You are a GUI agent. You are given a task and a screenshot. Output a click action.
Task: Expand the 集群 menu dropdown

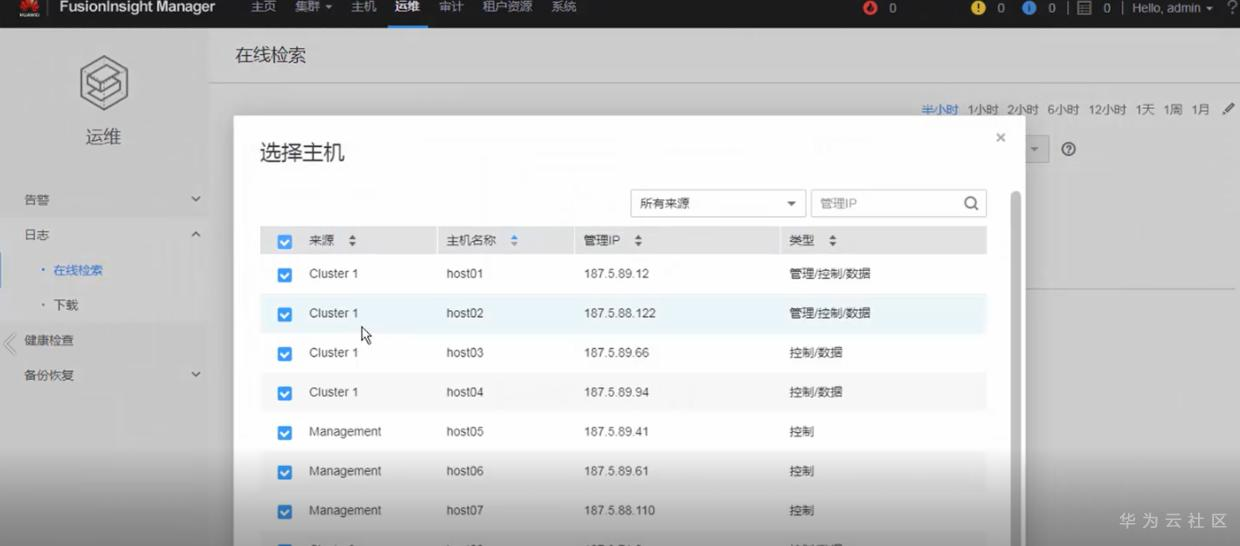click(x=313, y=7)
